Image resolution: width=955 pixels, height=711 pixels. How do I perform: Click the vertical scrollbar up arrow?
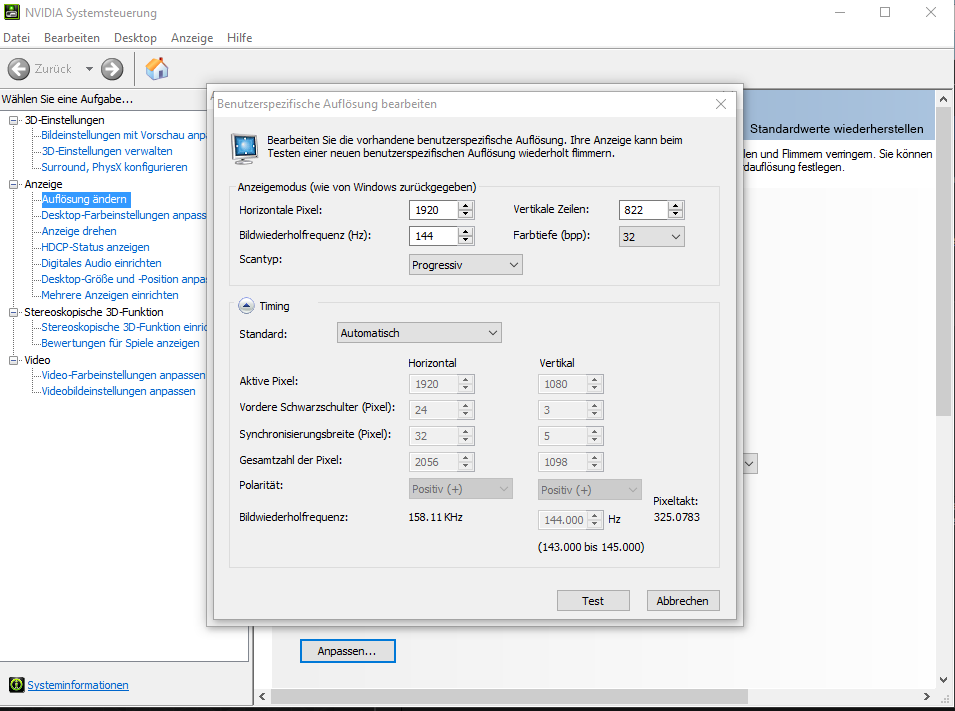(x=943, y=98)
